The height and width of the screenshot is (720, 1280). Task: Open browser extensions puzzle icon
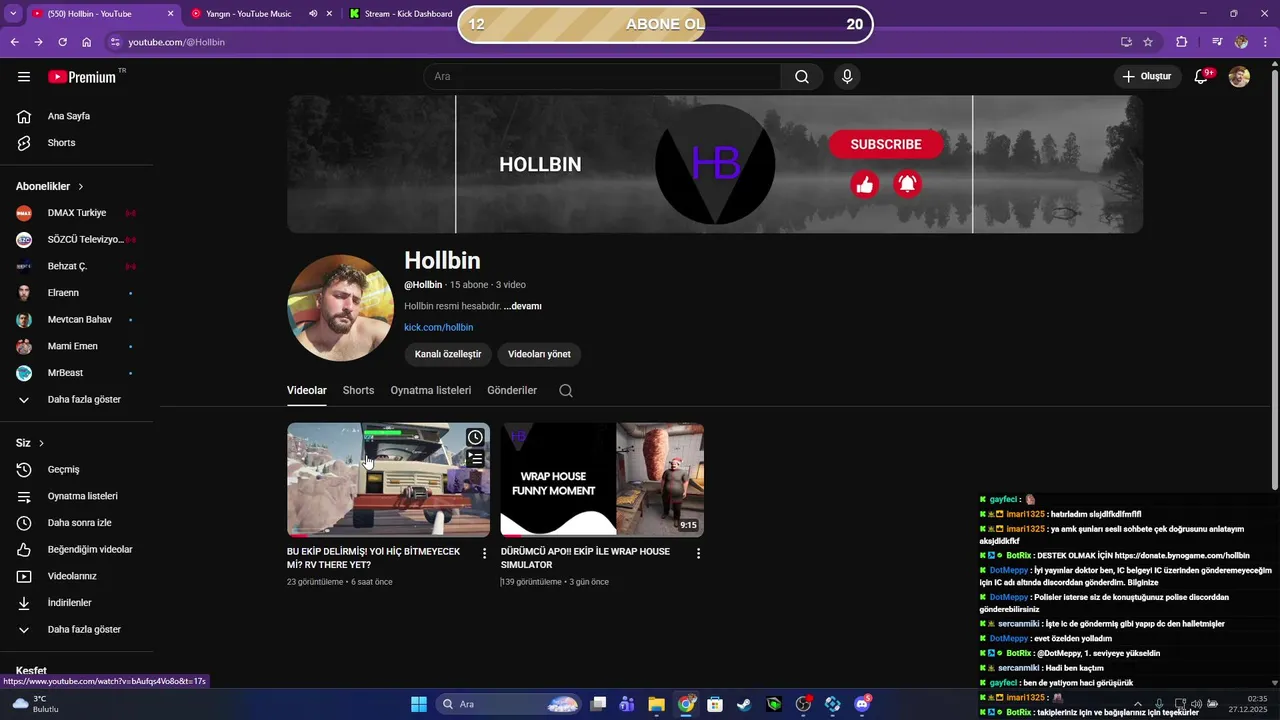pos(1182,42)
